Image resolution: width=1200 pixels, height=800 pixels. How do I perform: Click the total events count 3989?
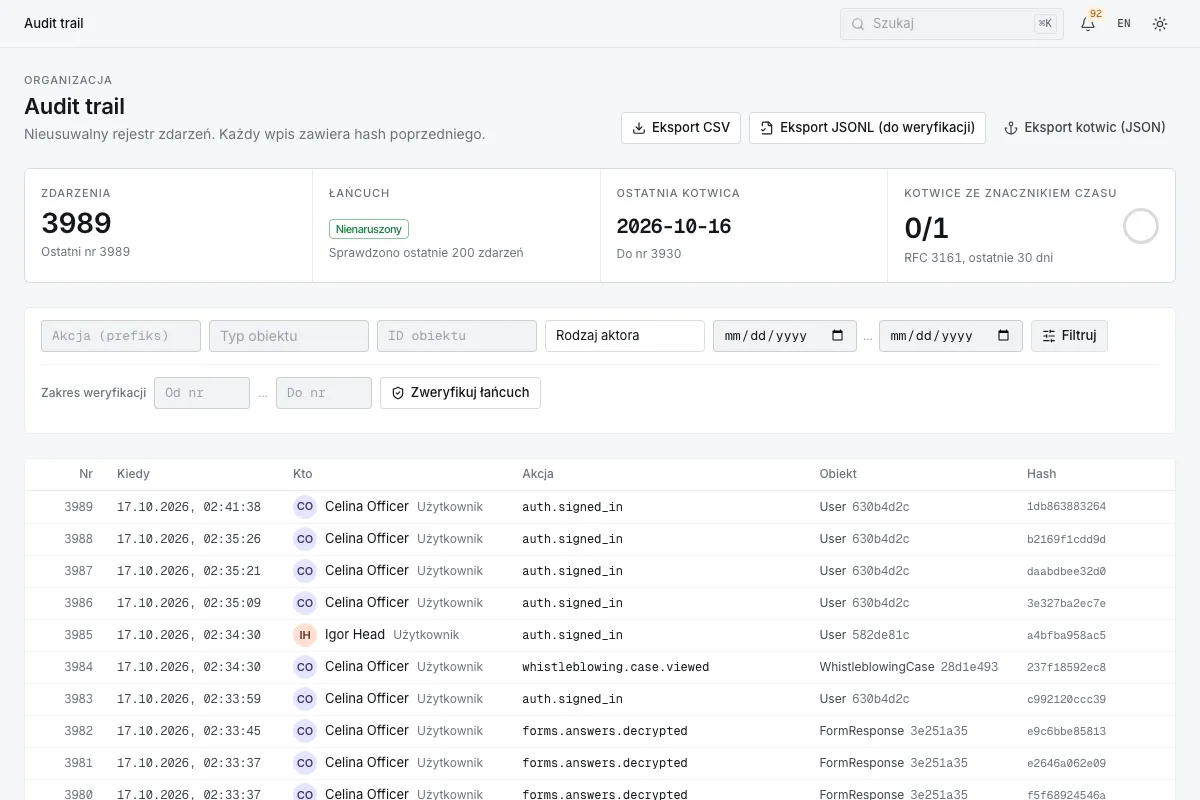click(x=76, y=223)
